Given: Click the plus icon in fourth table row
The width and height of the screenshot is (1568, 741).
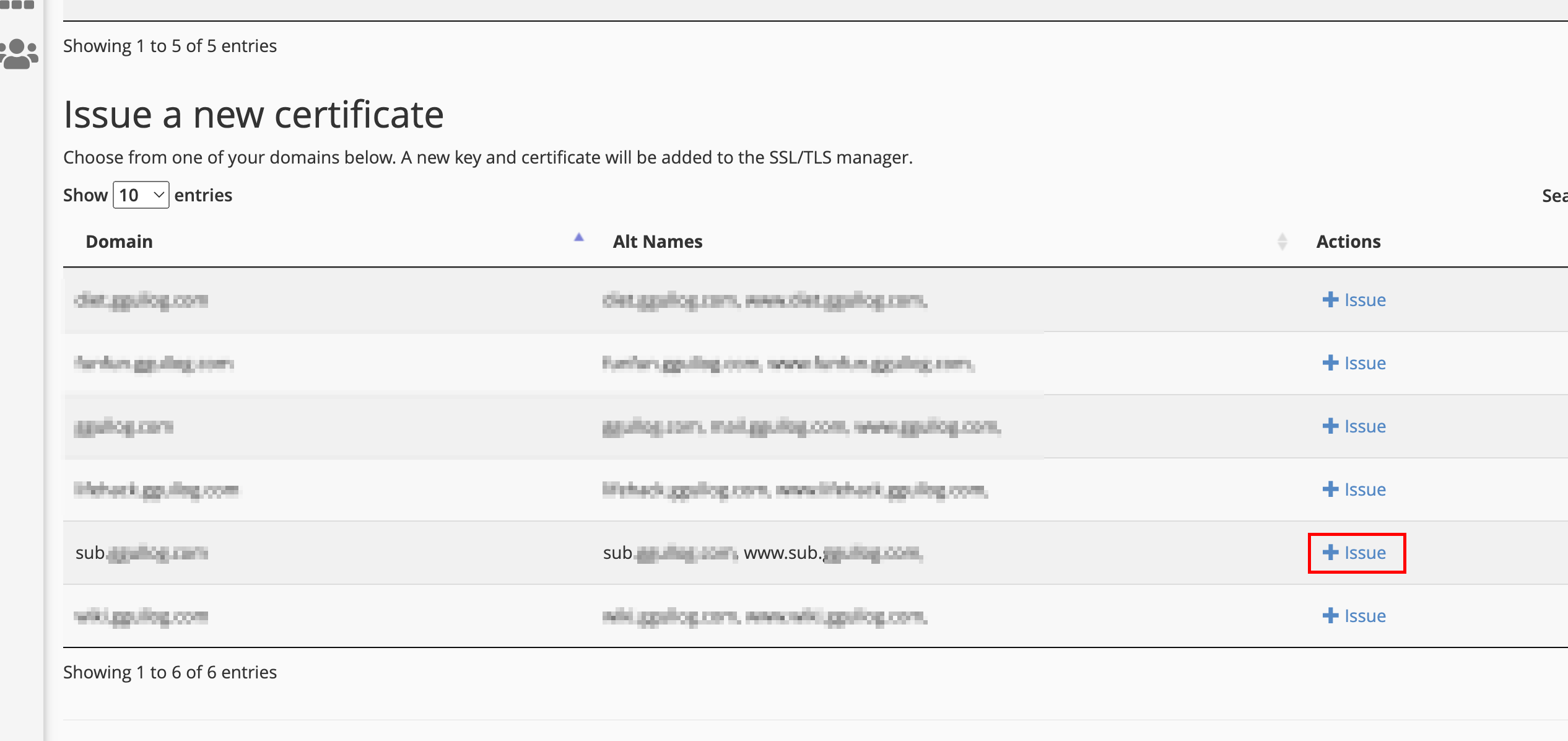Looking at the screenshot, I should [x=1330, y=489].
